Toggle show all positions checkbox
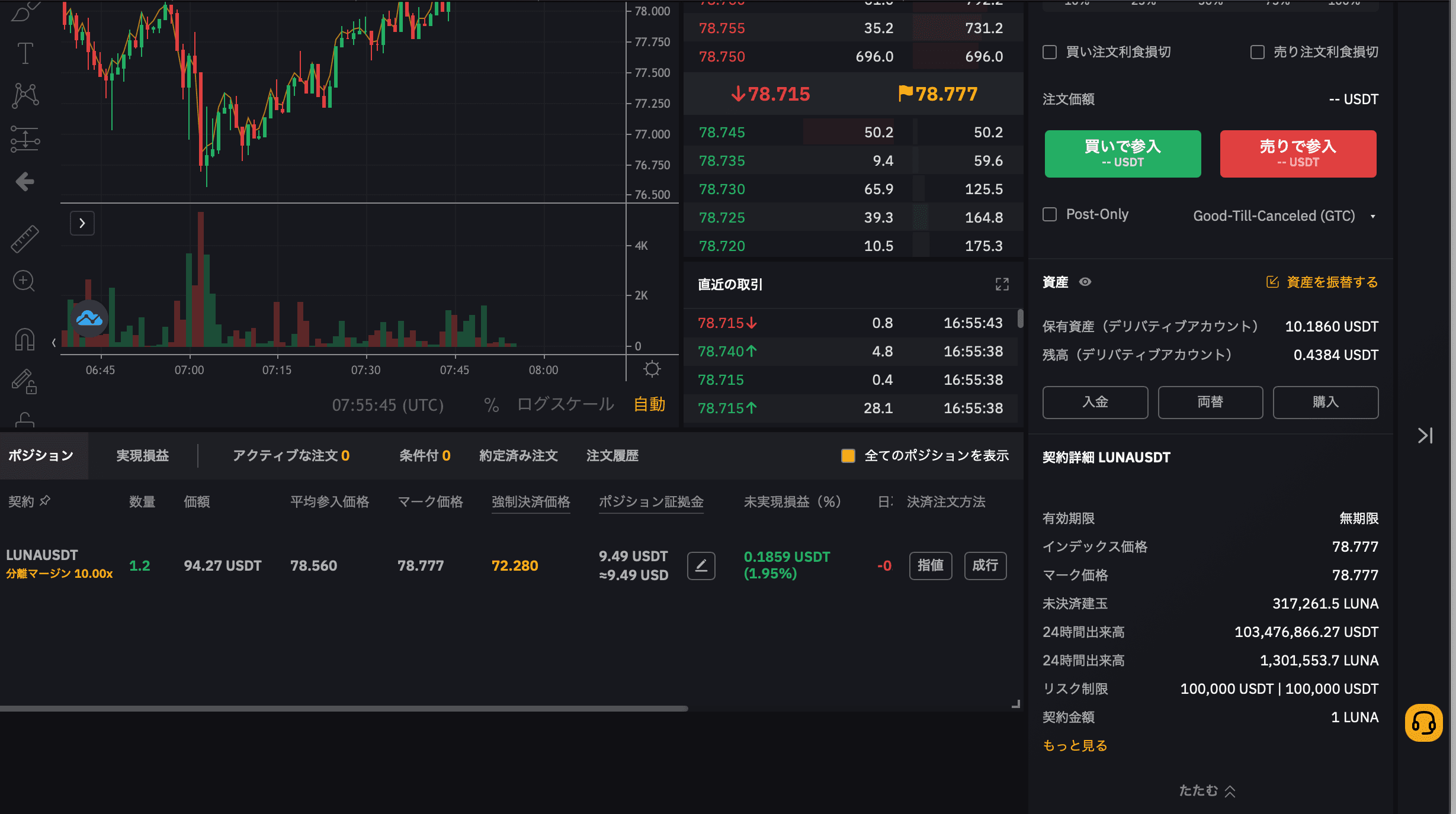The width and height of the screenshot is (1456, 814). [848, 455]
